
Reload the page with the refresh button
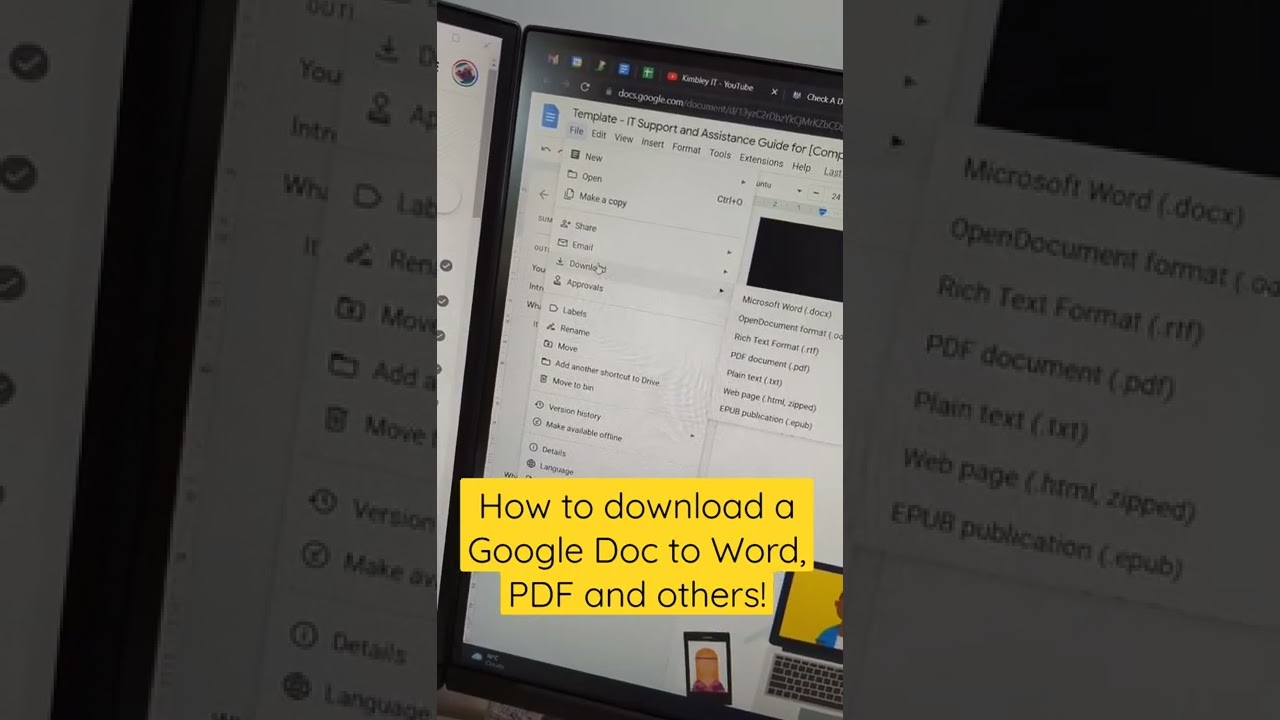tap(585, 87)
